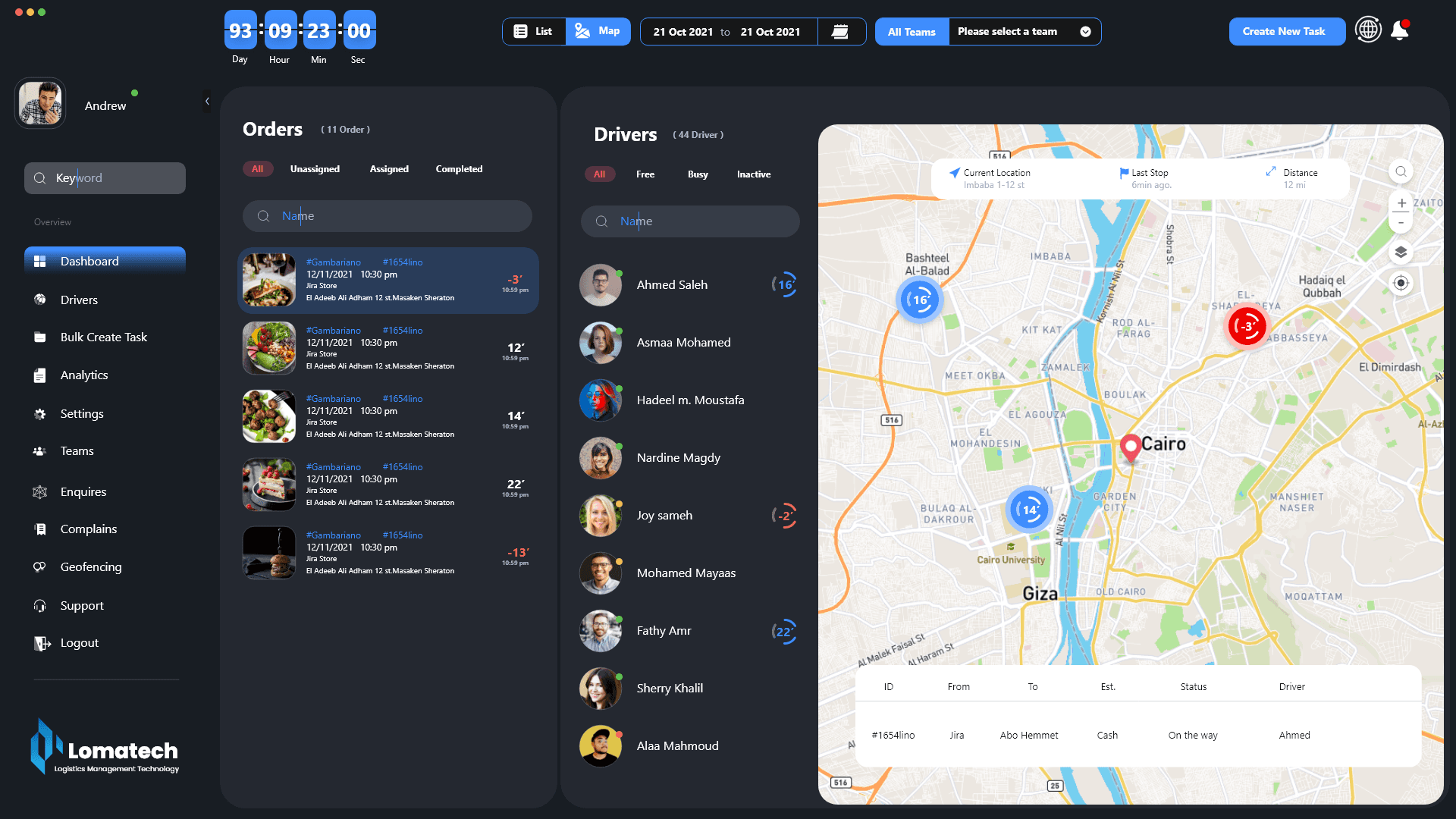Open Analytics in the sidebar
The width and height of the screenshot is (1456, 819).
pos(84,375)
